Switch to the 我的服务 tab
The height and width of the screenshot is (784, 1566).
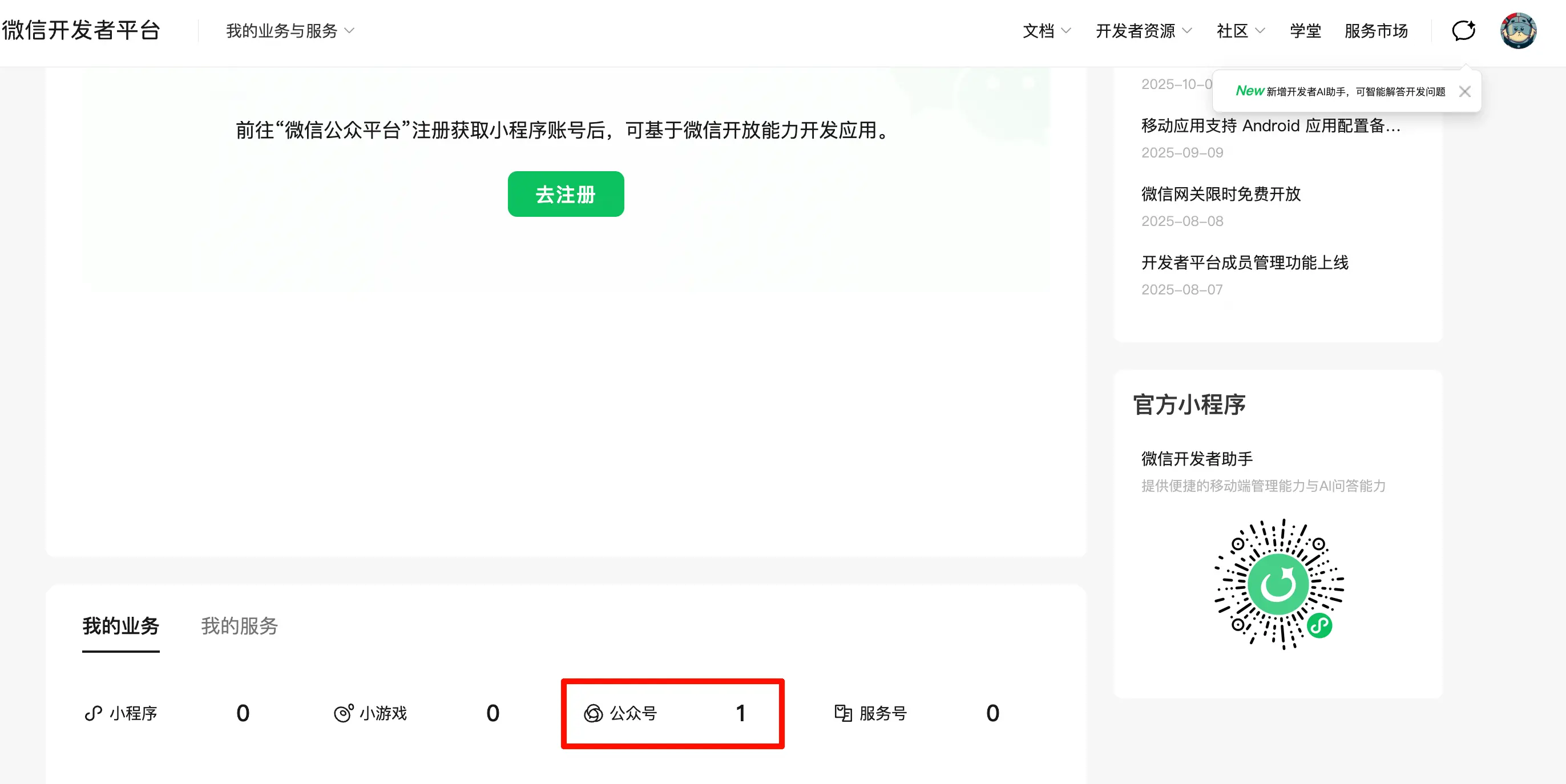pos(239,627)
